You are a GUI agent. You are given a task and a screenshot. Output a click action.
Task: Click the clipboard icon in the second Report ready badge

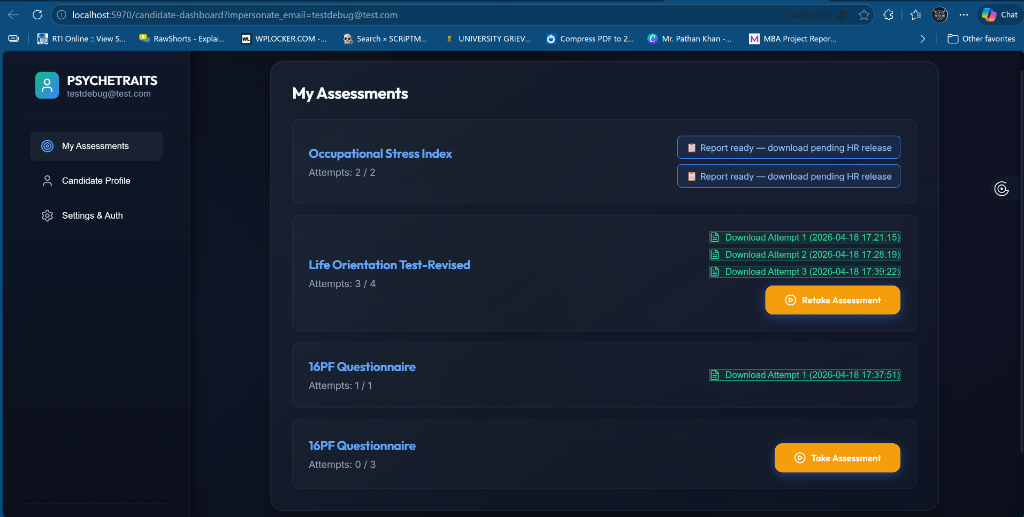(x=692, y=176)
